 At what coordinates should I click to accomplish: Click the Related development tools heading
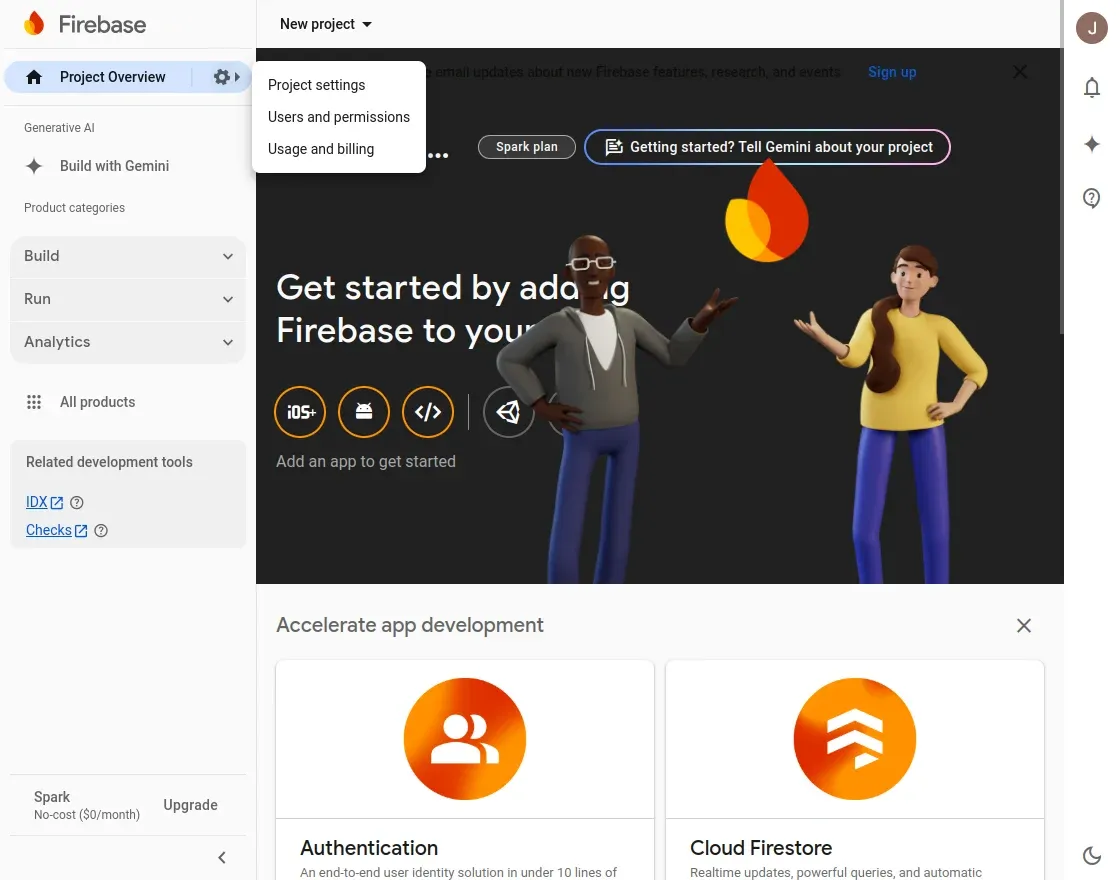tap(109, 462)
